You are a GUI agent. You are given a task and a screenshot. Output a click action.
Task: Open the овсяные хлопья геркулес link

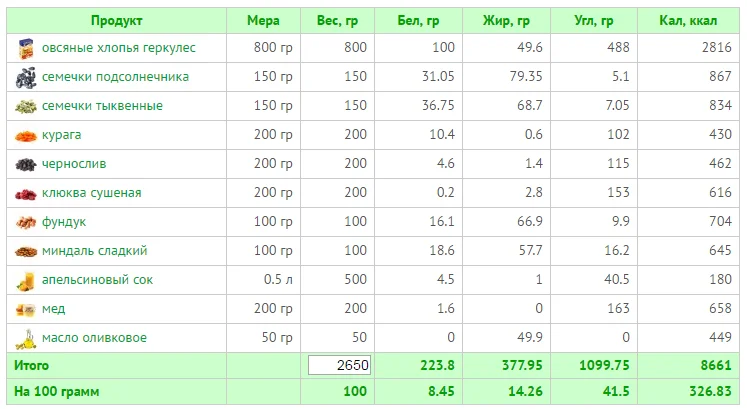point(119,48)
